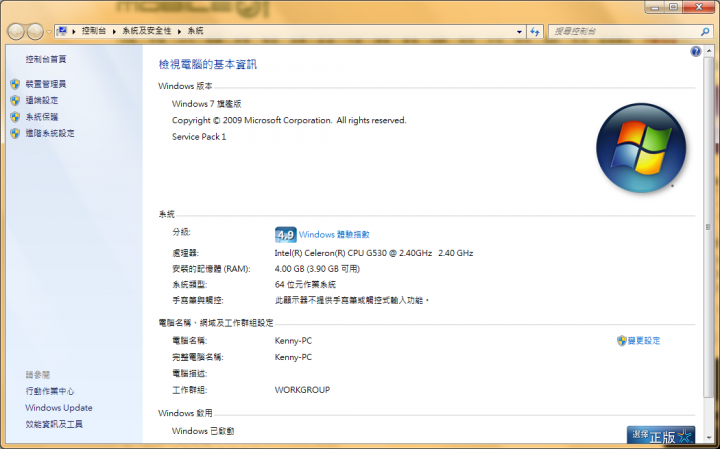Select 控制台 in the address breadcrumb
Viewport: 720px width, 449px height.
pos(94,31)
